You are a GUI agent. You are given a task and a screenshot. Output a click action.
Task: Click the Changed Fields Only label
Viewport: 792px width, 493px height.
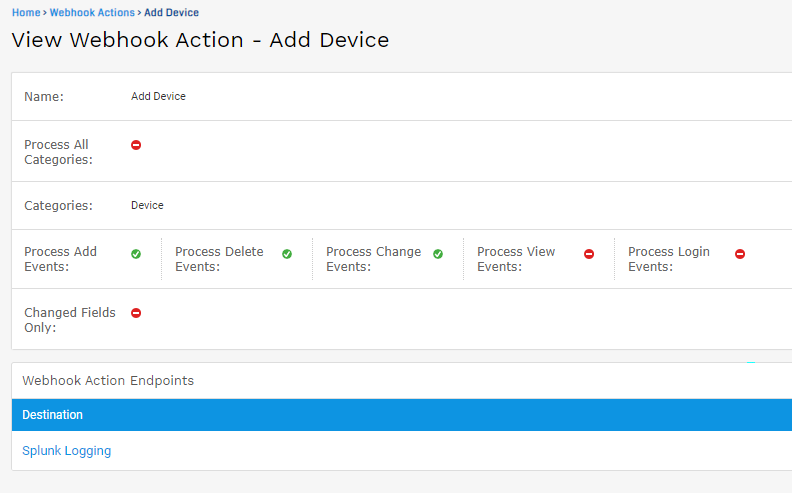(69, 320)
